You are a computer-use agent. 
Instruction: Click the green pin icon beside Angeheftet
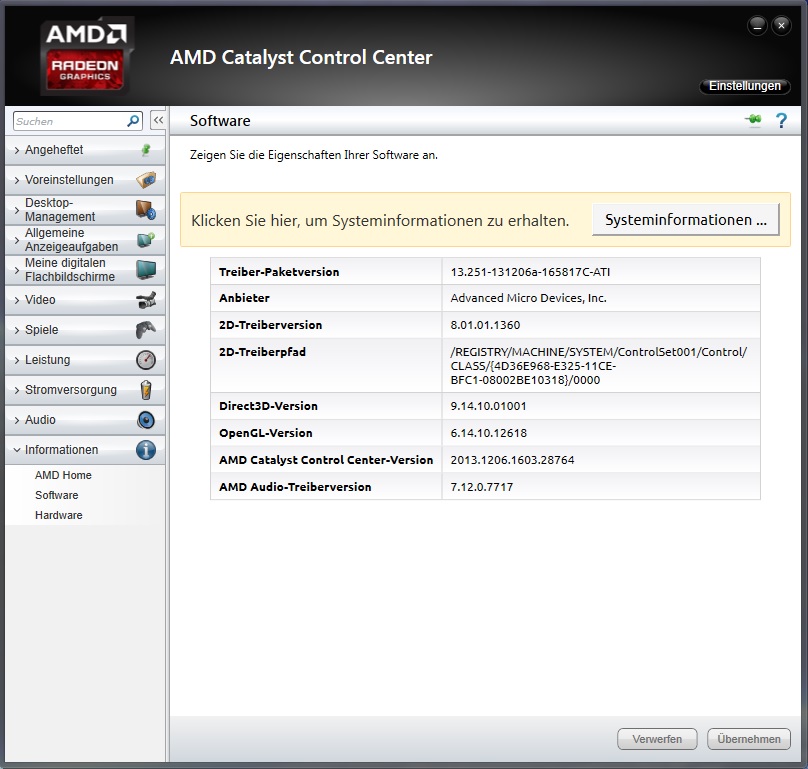pyautogui.click(x=146, y=150)
